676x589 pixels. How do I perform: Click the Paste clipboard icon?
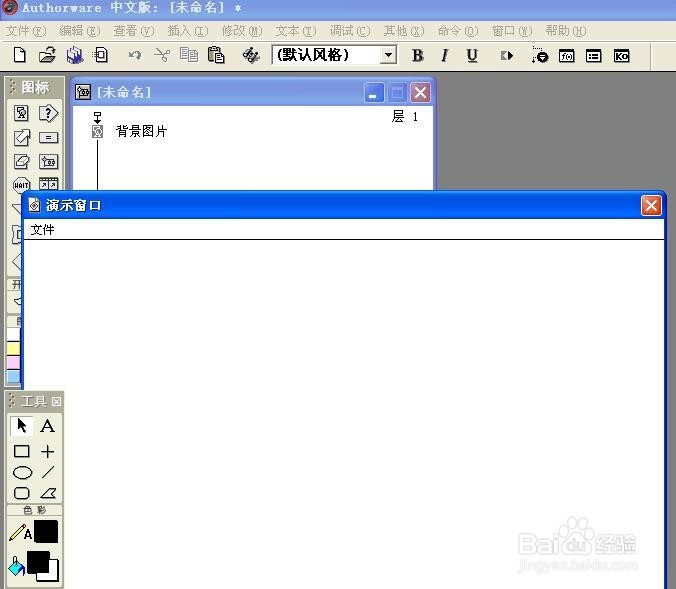(216, 55)
